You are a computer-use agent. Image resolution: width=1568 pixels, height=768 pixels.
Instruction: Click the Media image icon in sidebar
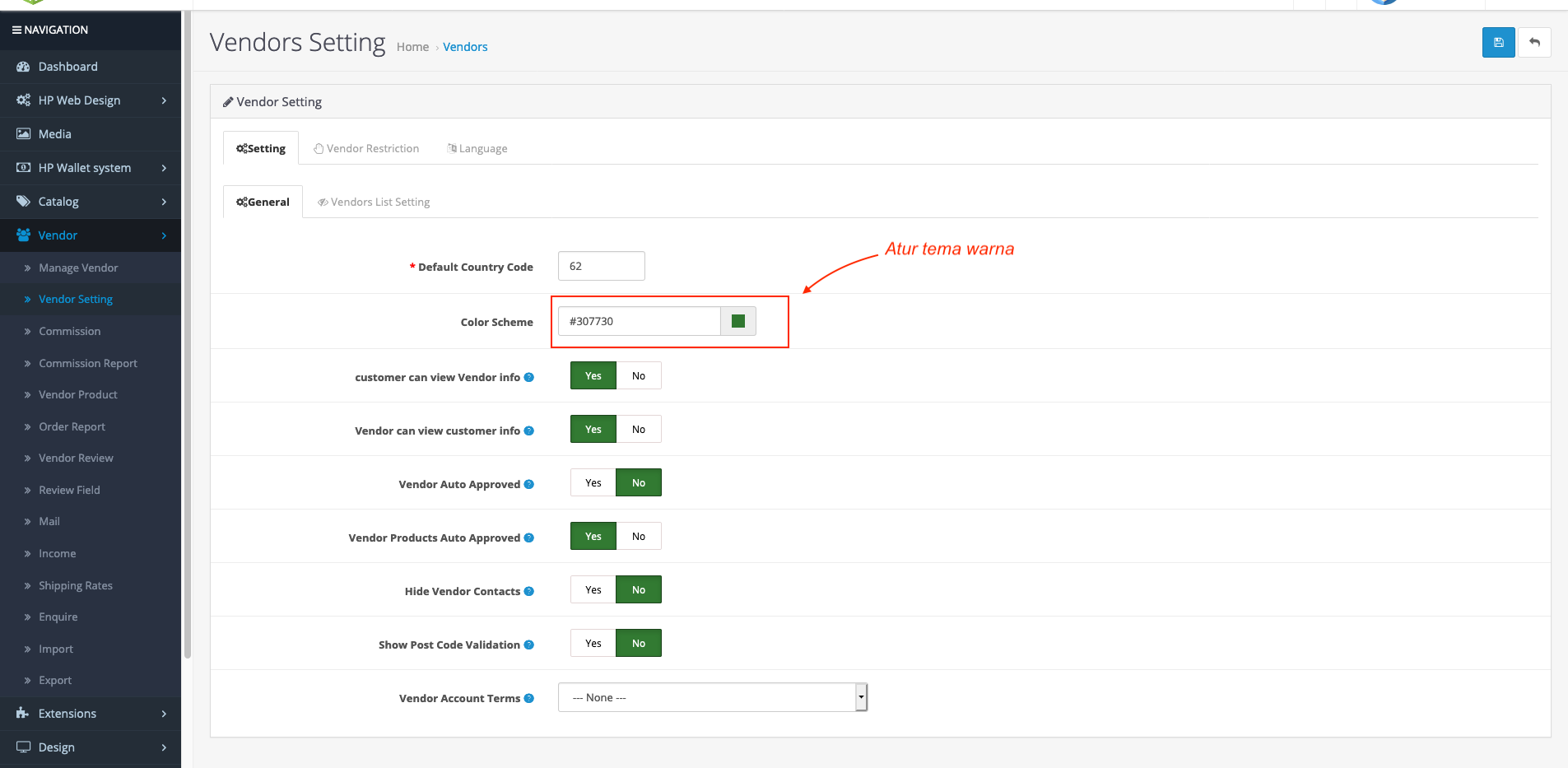coord(23,134)
